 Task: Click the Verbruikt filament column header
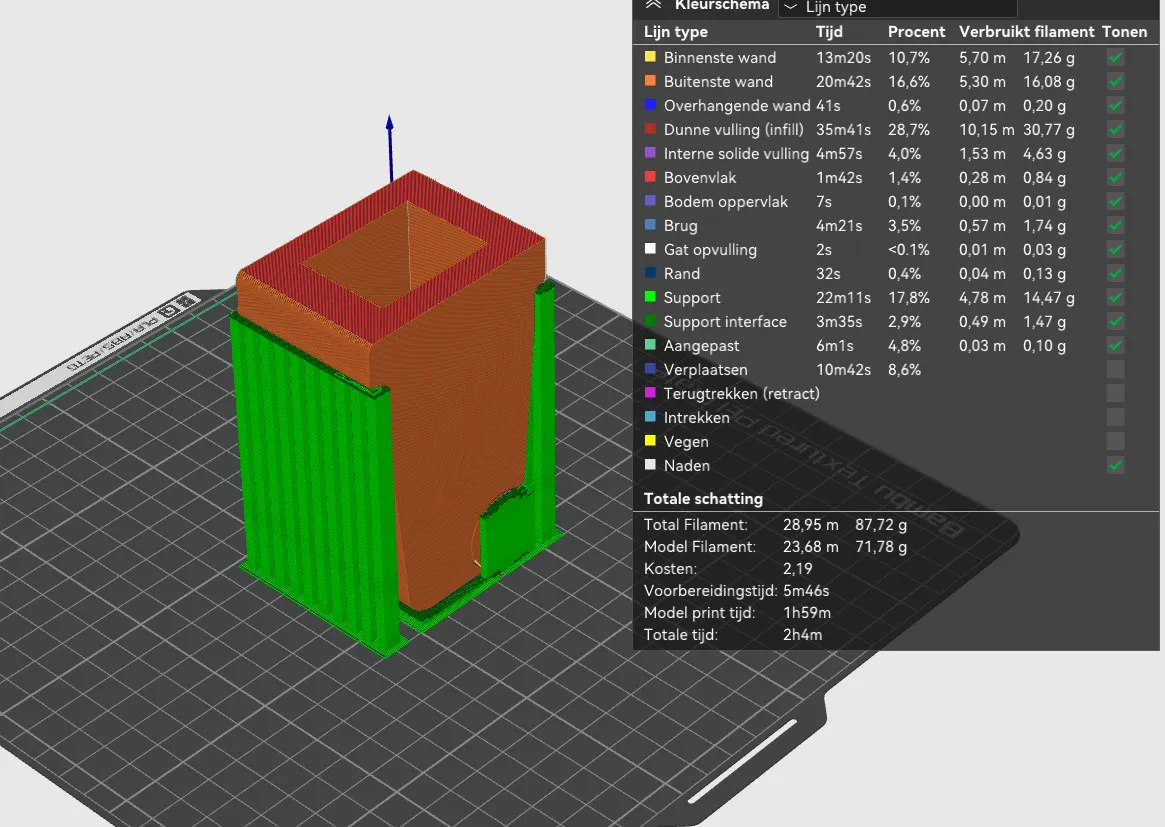tap(1026, 31)
